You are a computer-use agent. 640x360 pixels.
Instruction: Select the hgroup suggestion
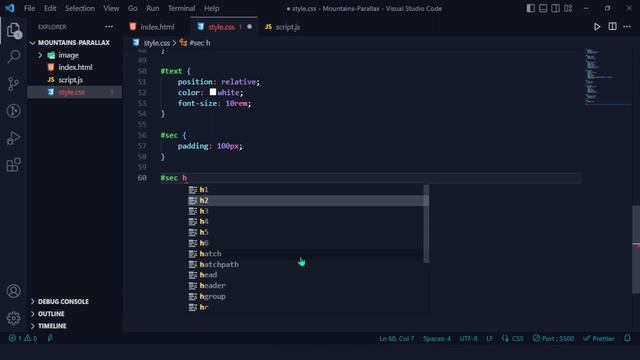point(305,296)
